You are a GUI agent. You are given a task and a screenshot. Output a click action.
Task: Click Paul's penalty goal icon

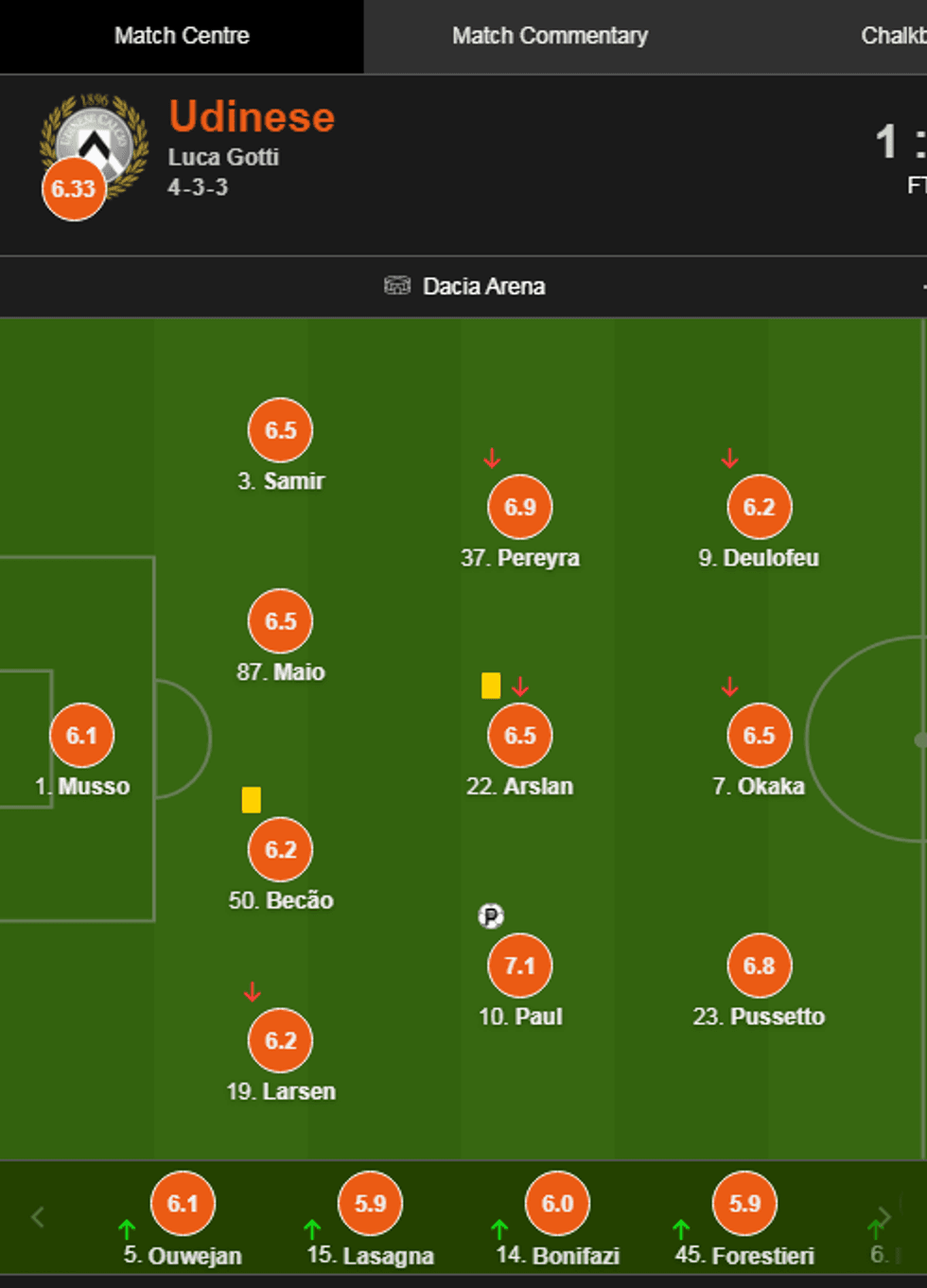pyautogui.click(x=490, y=915)
